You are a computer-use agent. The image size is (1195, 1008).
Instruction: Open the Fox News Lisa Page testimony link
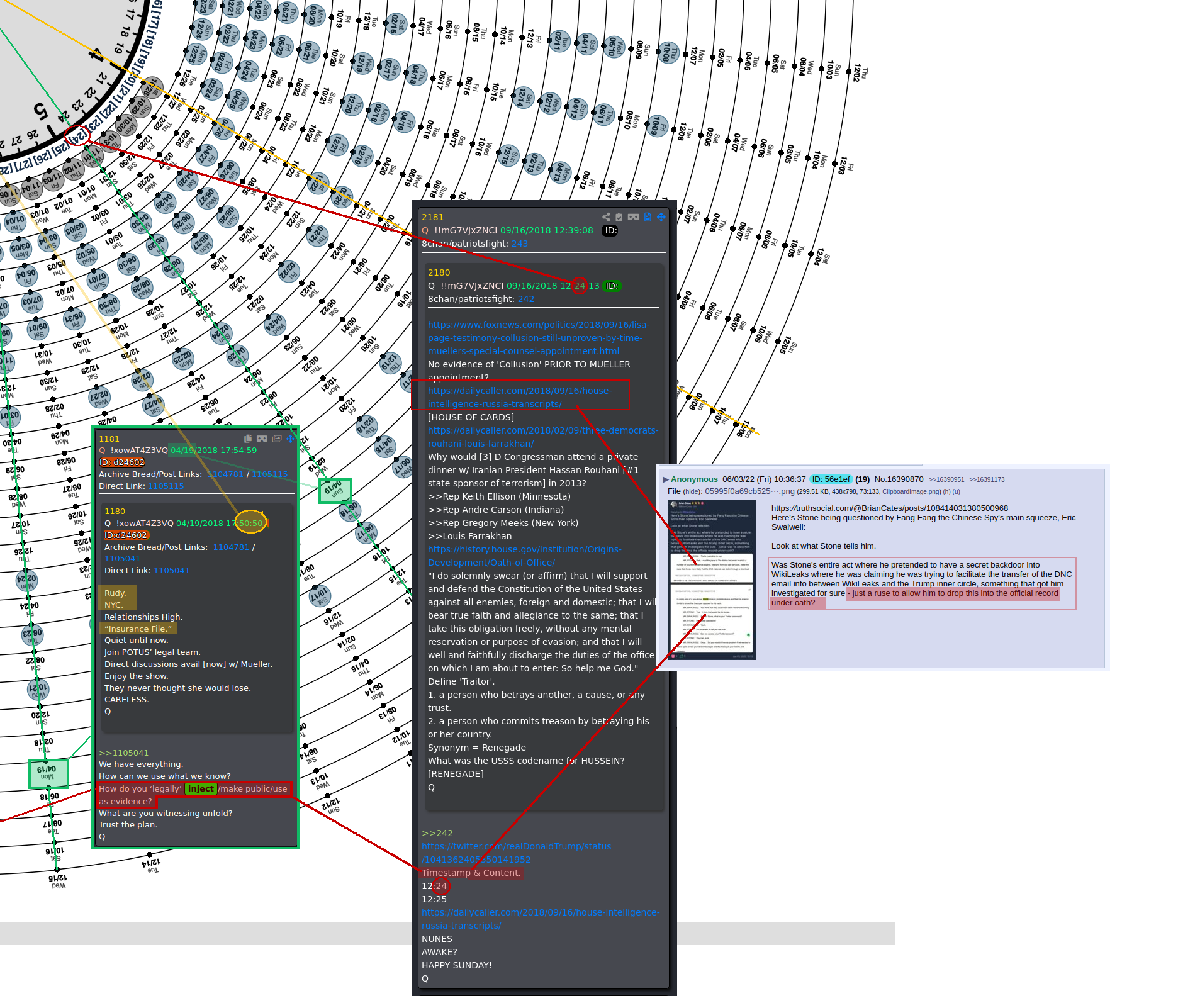click(539, 338)
